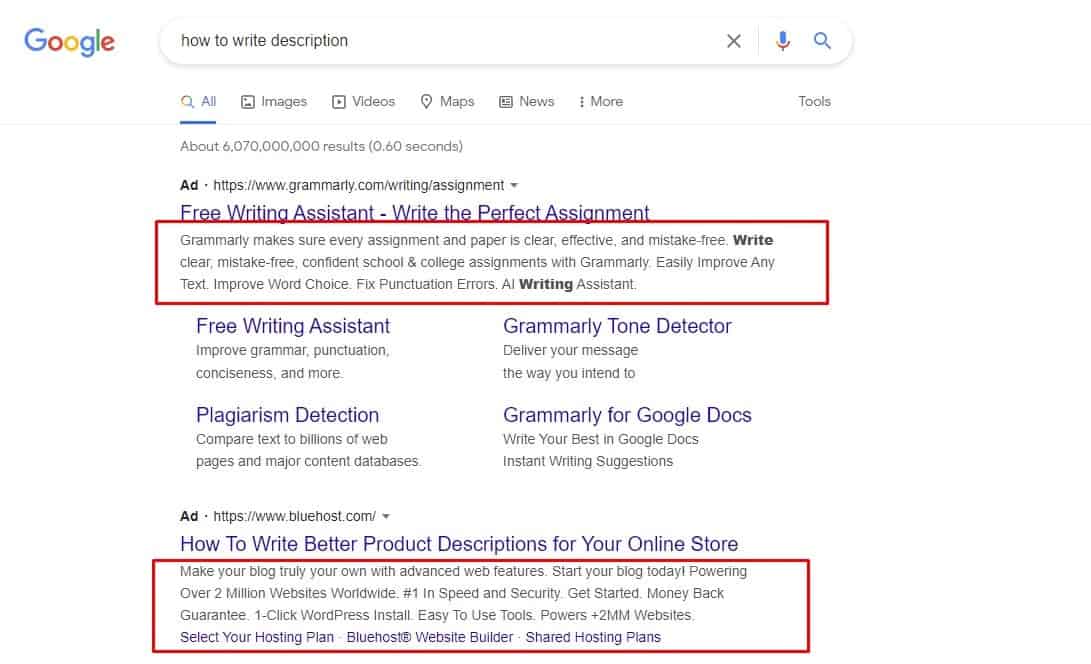Select the All results tab
Image resolution: width=1091 pixels, height=664 pixels.
point(198,102)
